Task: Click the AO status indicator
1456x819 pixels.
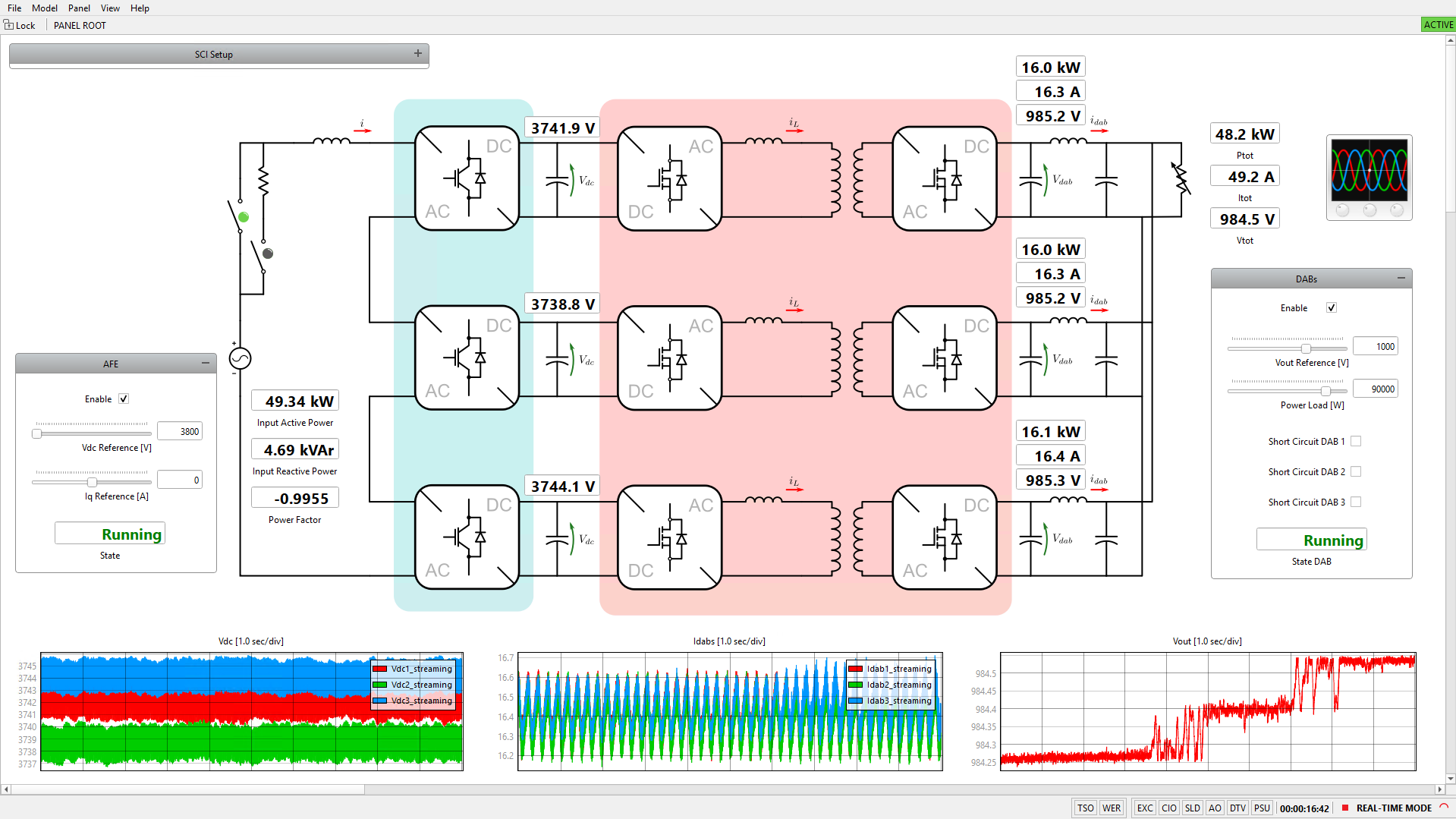Action: coord(1215,808)
